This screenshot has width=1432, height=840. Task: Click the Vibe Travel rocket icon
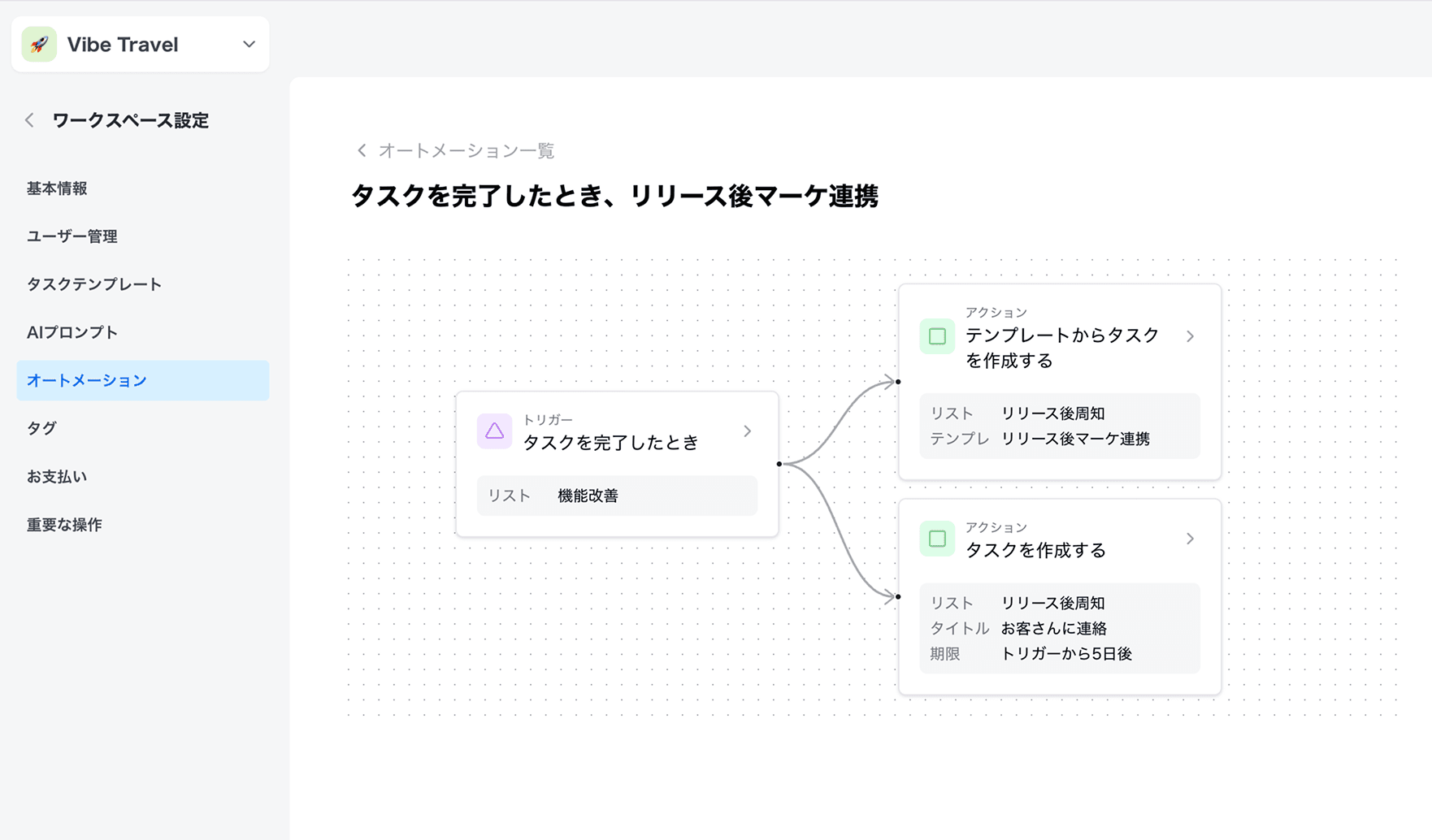[x=38, y=44]
